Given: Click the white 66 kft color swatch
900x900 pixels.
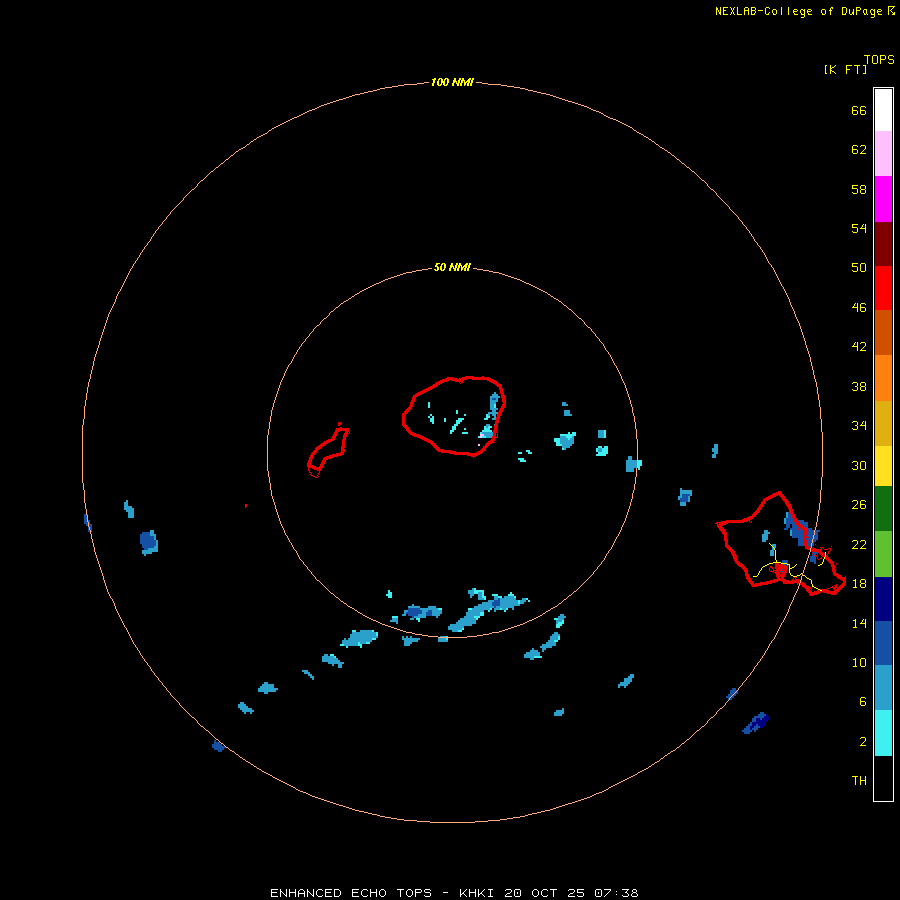Looking at the screenshot, I should click(883, 110).
